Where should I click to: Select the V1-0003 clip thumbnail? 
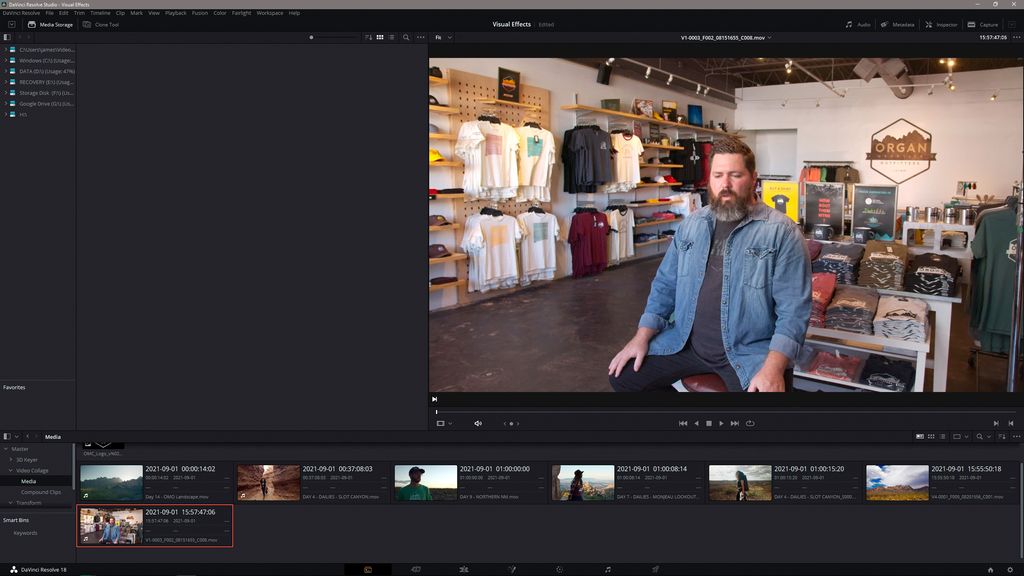[110, 525]
